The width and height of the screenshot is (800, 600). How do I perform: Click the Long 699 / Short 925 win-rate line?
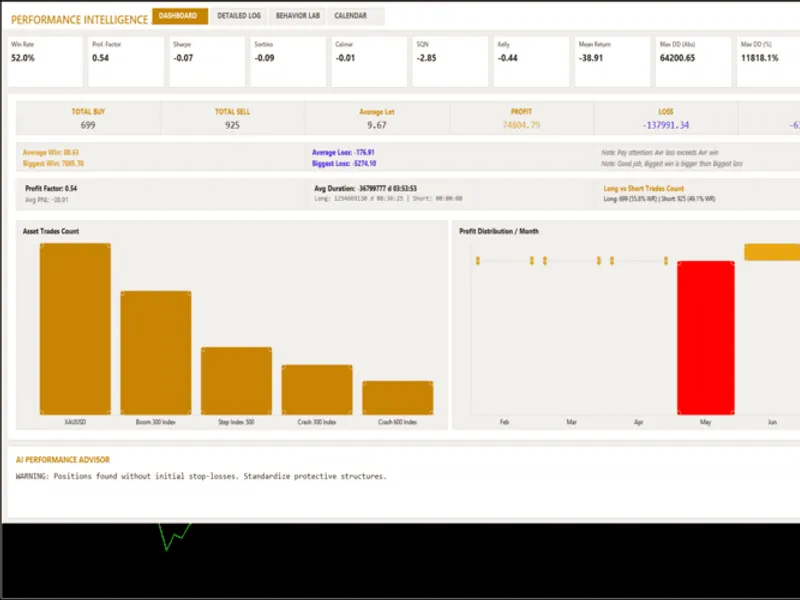(x=659, y=198)
